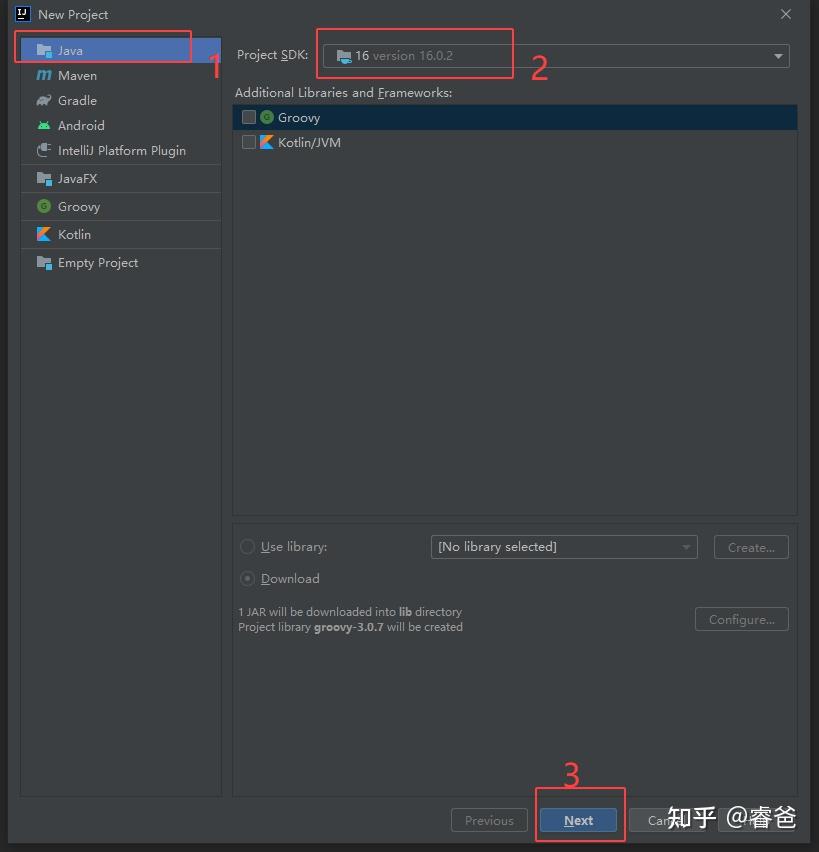This screenshot has width=819, height=852.
Task: Check the Kotlin/JVM framework checkbox
Action: (x=247, y=142)
